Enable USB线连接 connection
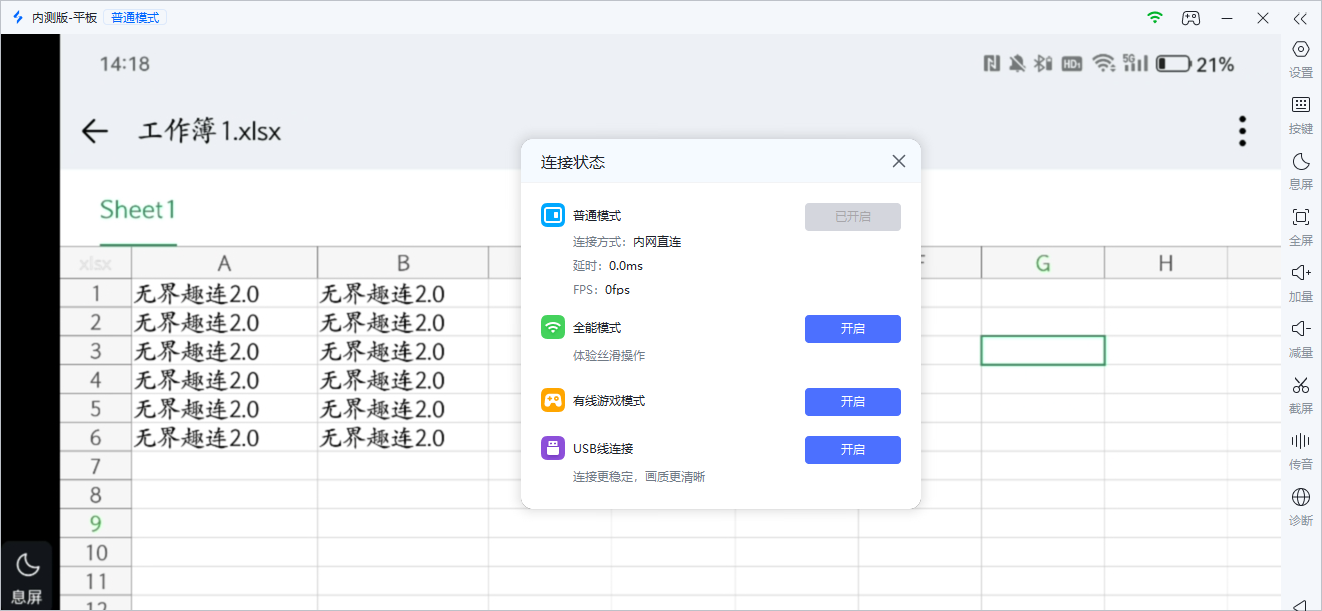 pyautogui.click(x=852, y=449)
